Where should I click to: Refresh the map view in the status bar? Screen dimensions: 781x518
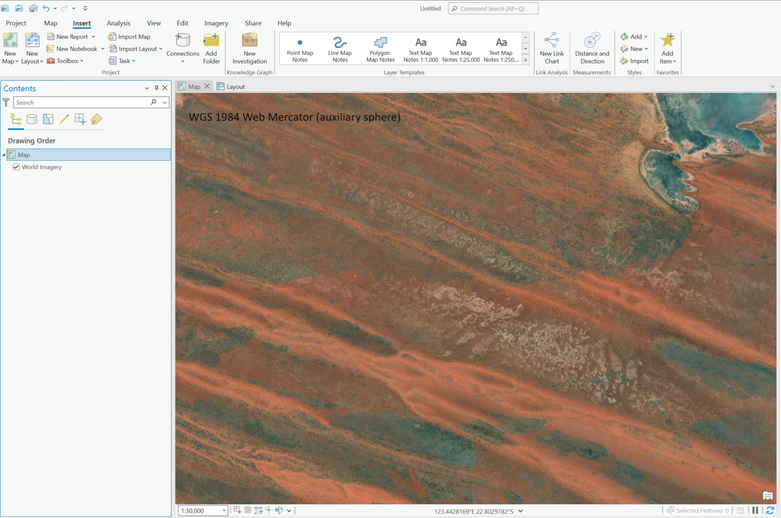pyautogui.click(x=770, y=511)
